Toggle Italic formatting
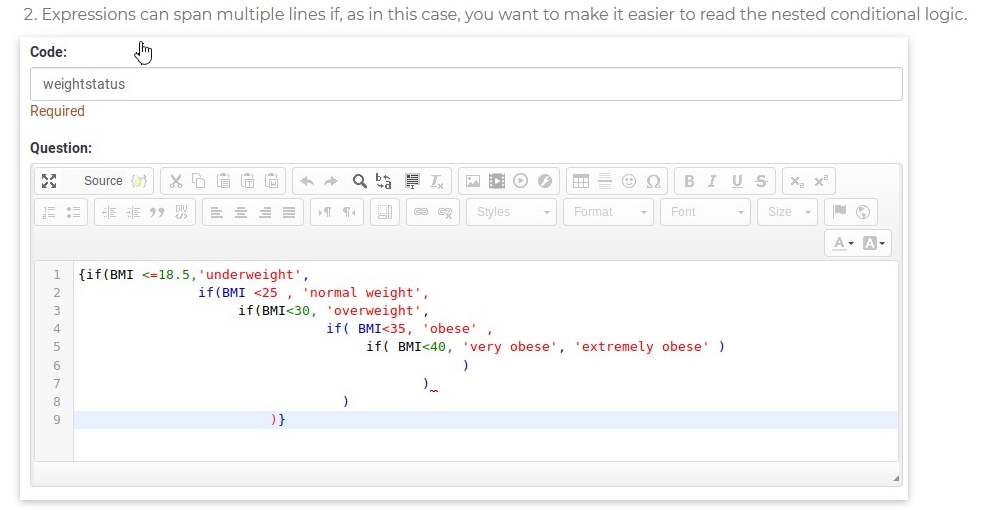Image resolution: width=998 pixels, height=510 pixels. pyautogui.click(x=712, y=181)
